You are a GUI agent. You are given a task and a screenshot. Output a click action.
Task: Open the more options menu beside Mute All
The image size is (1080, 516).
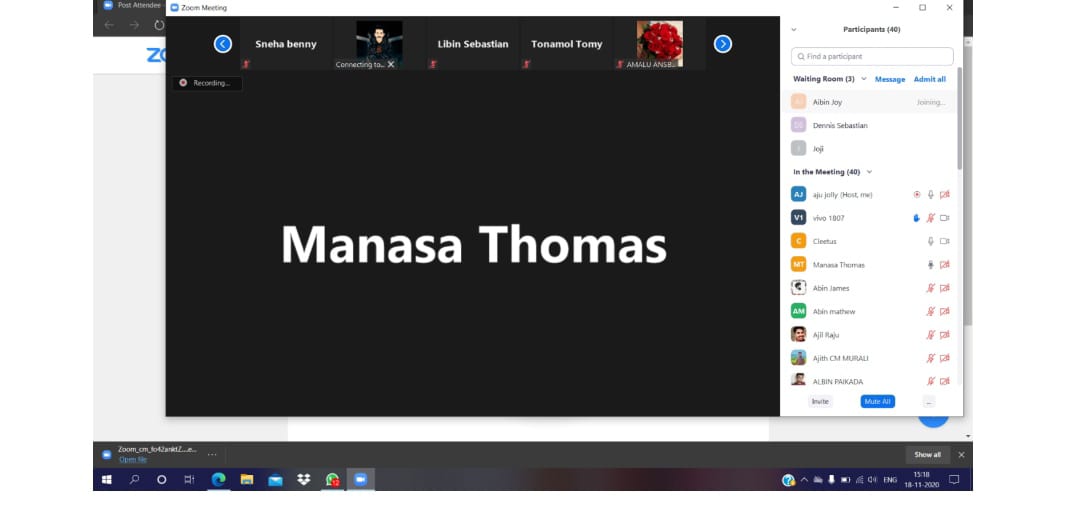(x=928, y=401)
